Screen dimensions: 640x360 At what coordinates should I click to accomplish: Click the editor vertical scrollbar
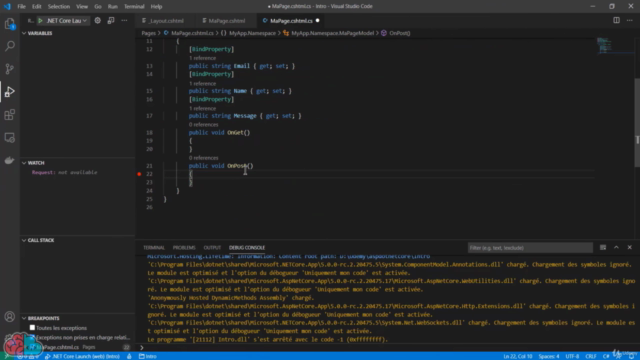[x=637, y=122]
